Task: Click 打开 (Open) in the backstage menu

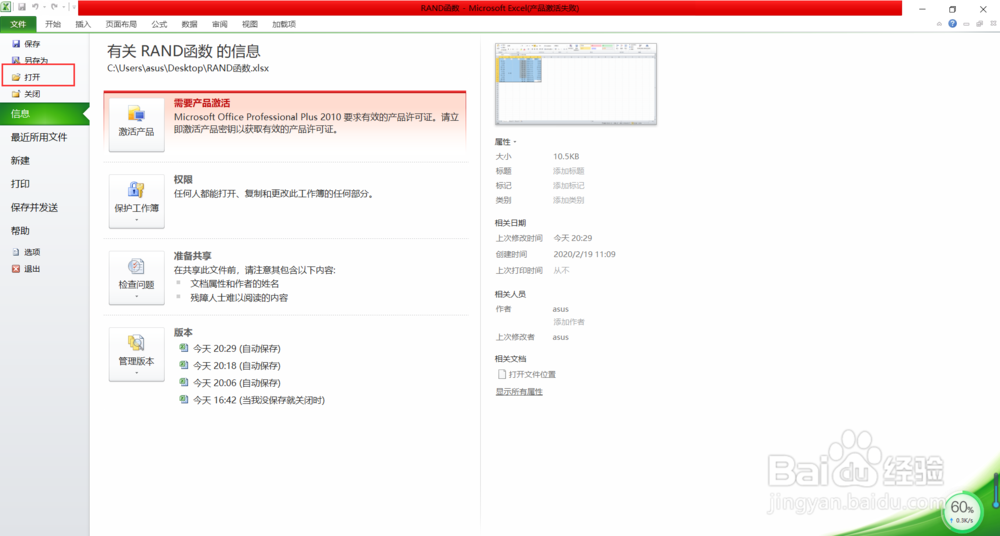Action: [26, 77]
